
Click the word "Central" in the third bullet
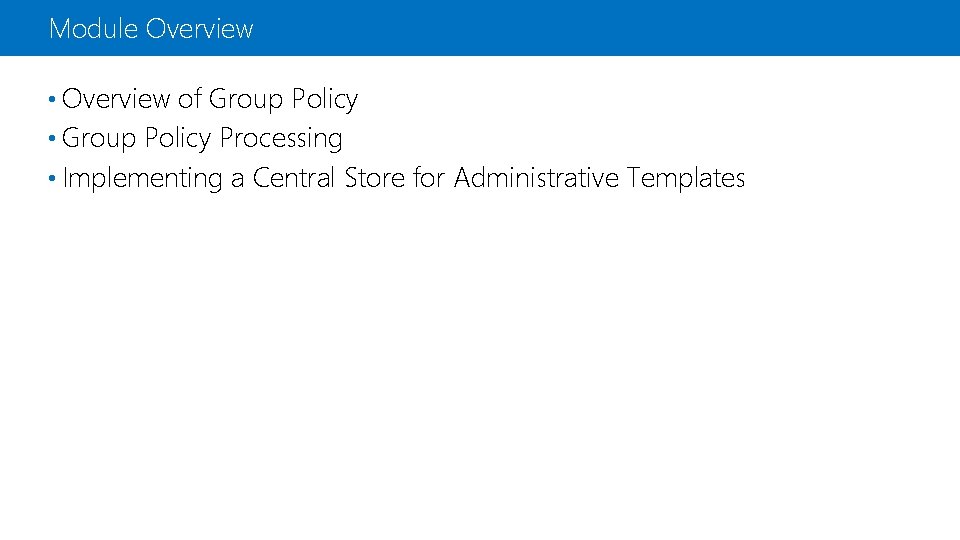click(x=293, y=178)
